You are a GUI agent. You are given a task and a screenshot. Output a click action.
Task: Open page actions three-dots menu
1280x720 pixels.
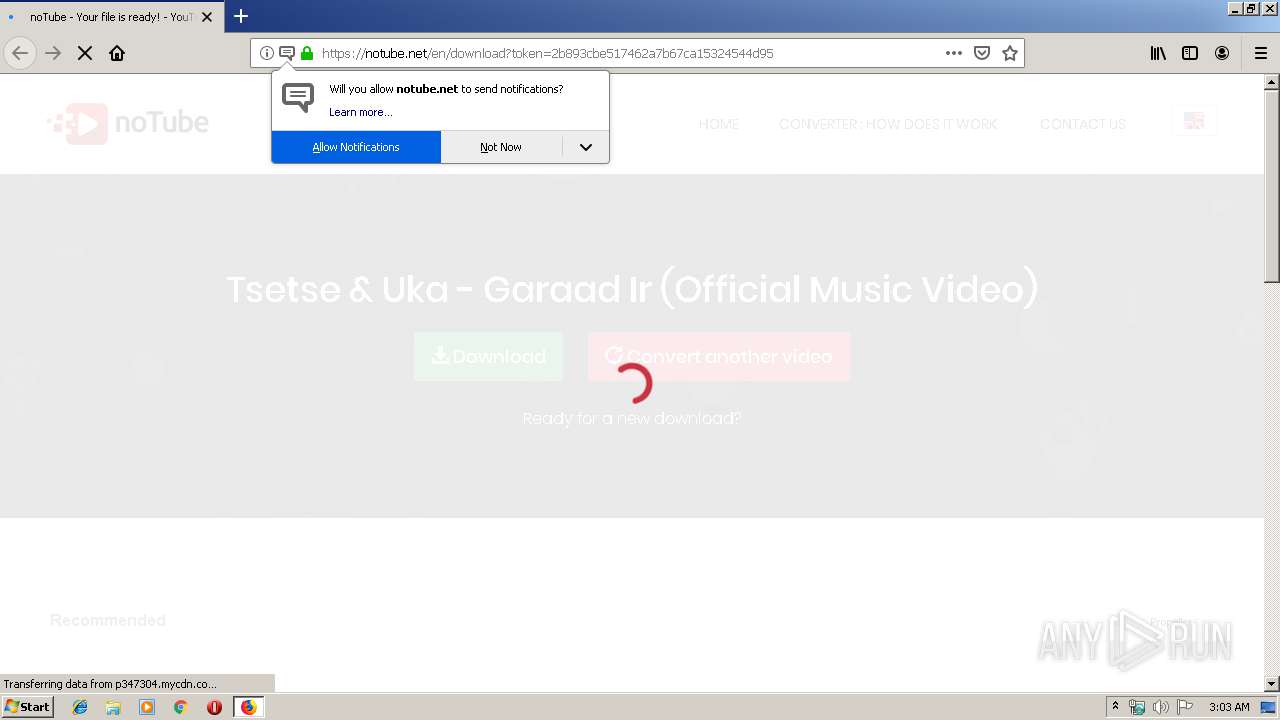click(x=954, y=53)
